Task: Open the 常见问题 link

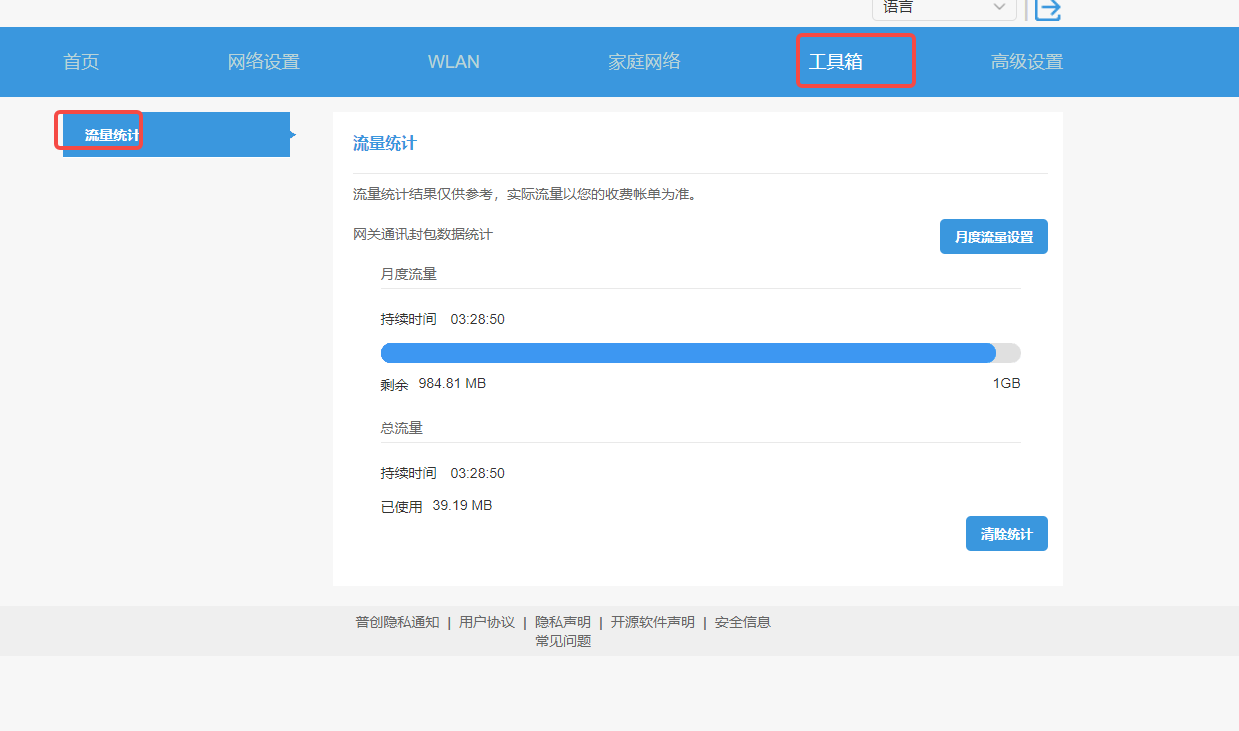Action: click(562, 641)
